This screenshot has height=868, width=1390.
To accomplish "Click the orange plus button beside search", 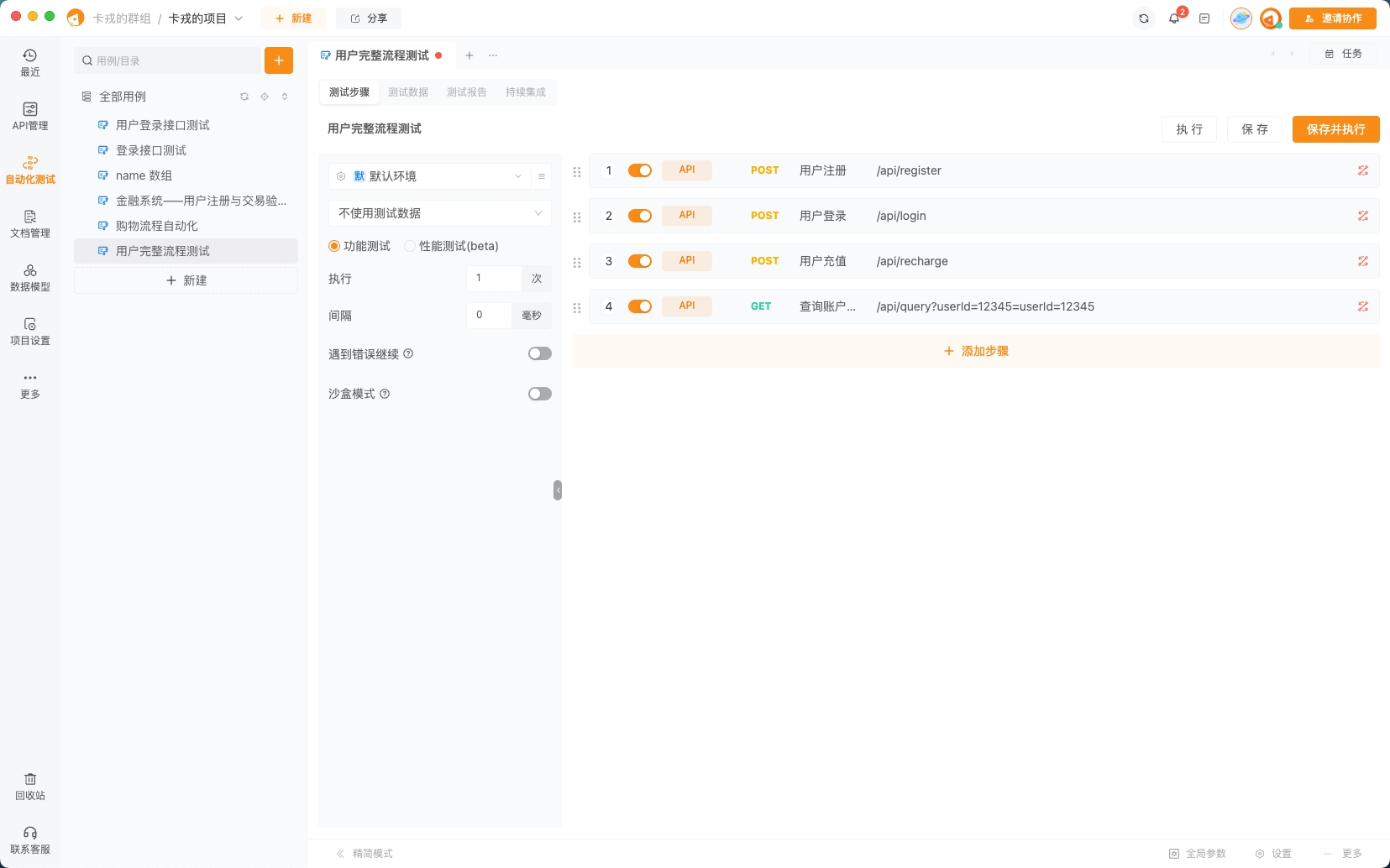I will [279, 60].
